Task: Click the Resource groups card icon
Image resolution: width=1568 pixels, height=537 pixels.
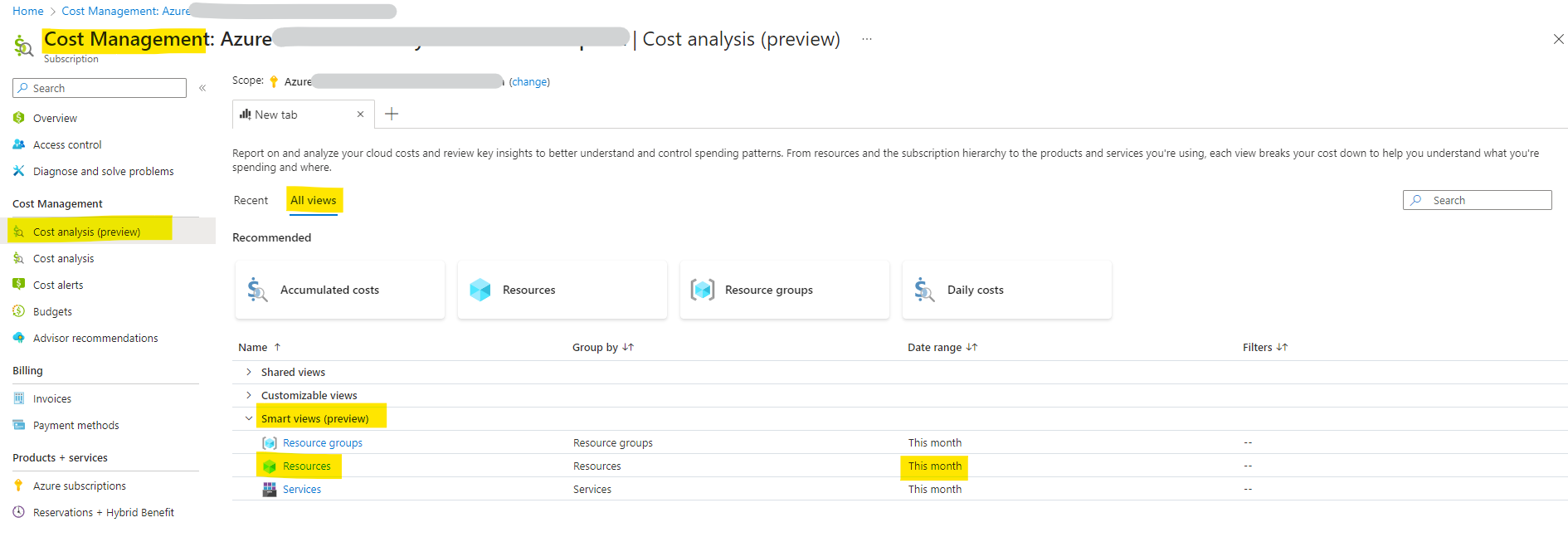Action: (x=703, y=290)
